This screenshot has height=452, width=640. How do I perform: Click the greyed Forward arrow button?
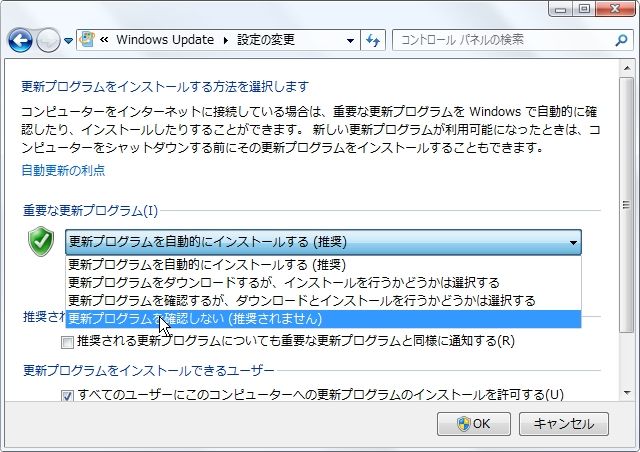(x=48, y=40)
